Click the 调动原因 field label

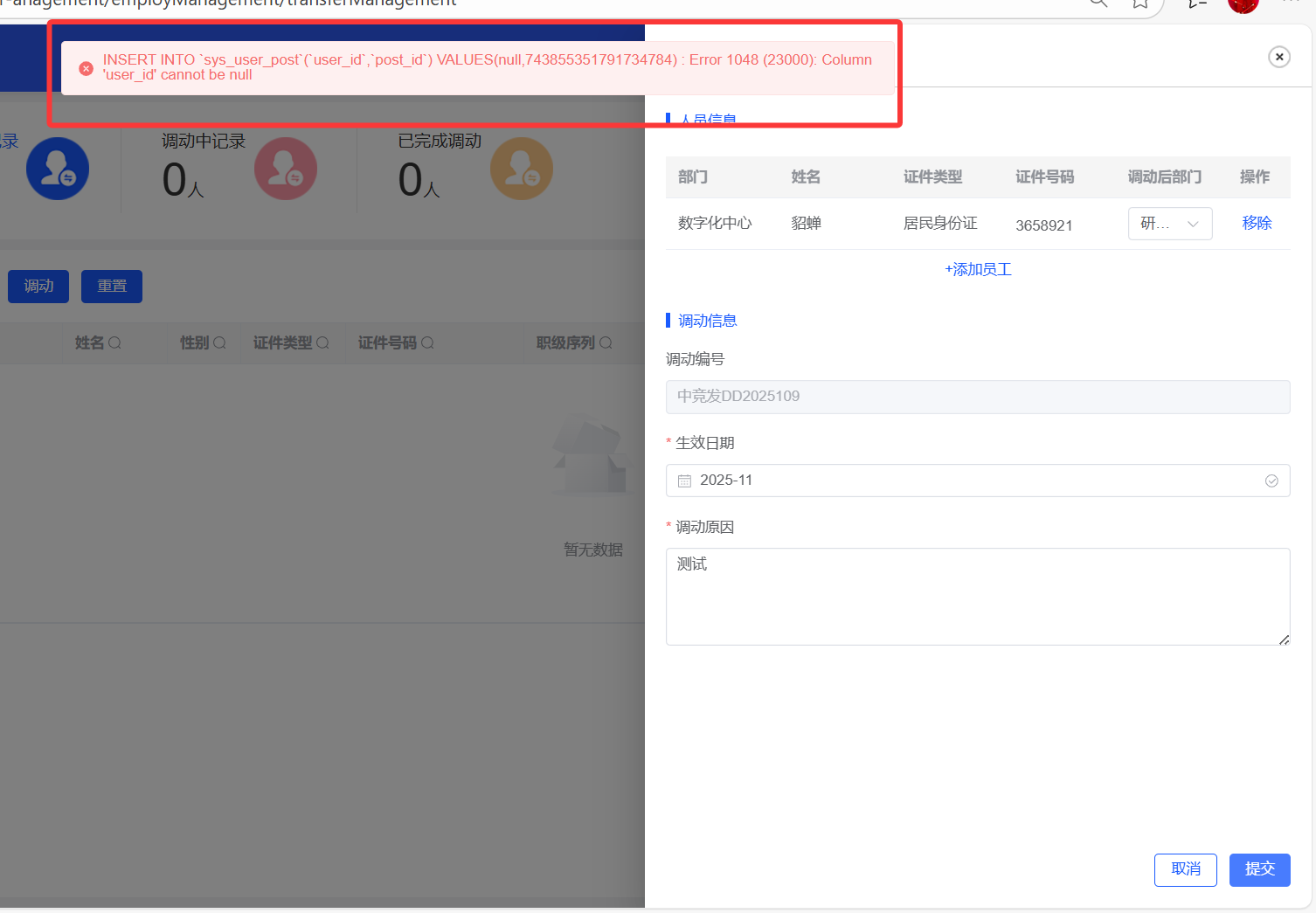tap(704, 528)
